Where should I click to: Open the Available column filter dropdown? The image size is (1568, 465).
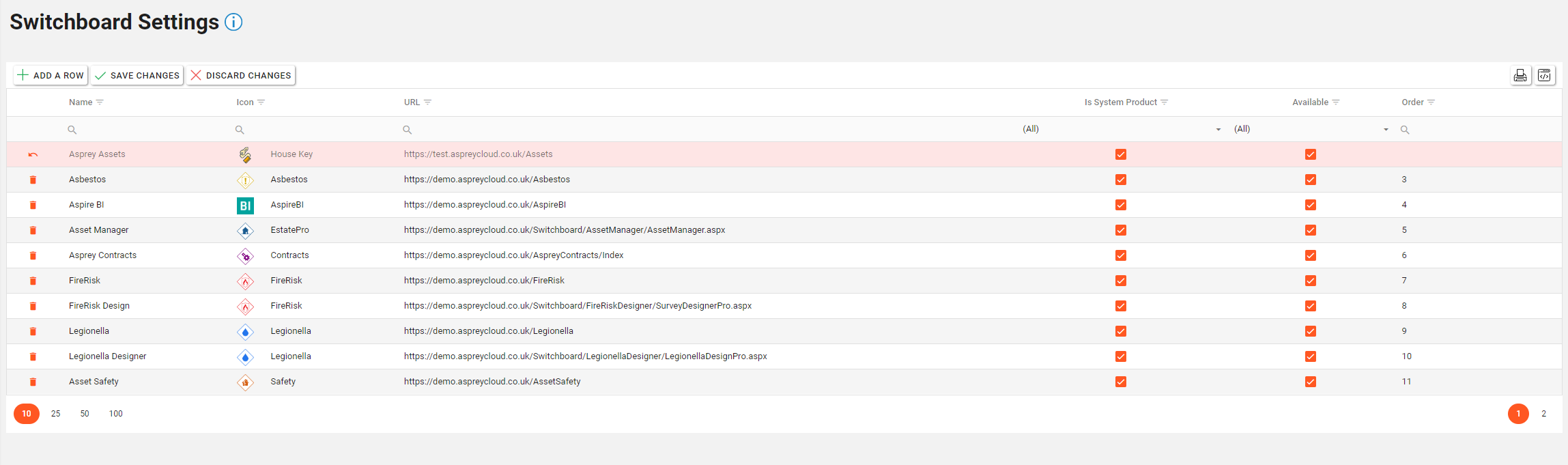coord(1386,130)
